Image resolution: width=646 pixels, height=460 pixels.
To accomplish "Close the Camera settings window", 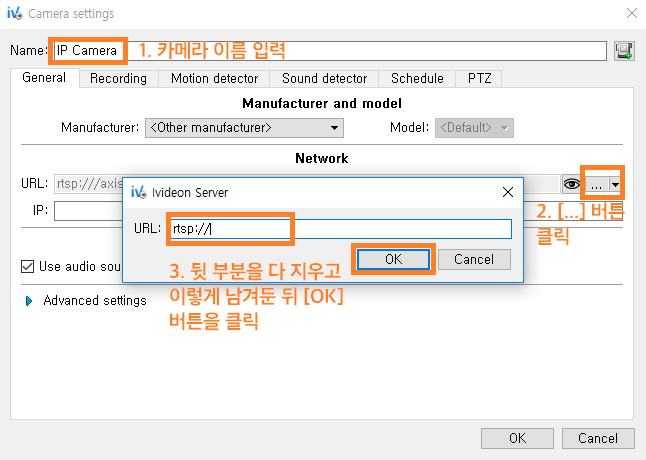I will 632,13.
